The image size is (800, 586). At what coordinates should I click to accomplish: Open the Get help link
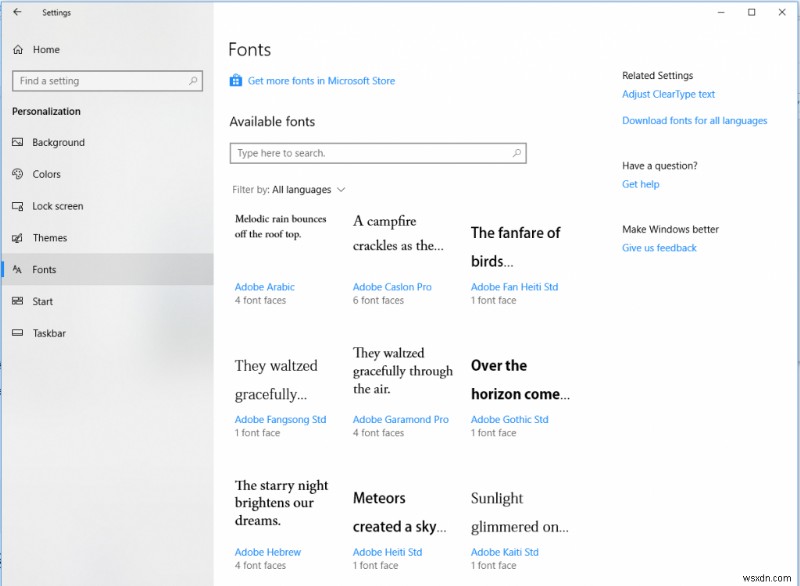coord(640,184)
